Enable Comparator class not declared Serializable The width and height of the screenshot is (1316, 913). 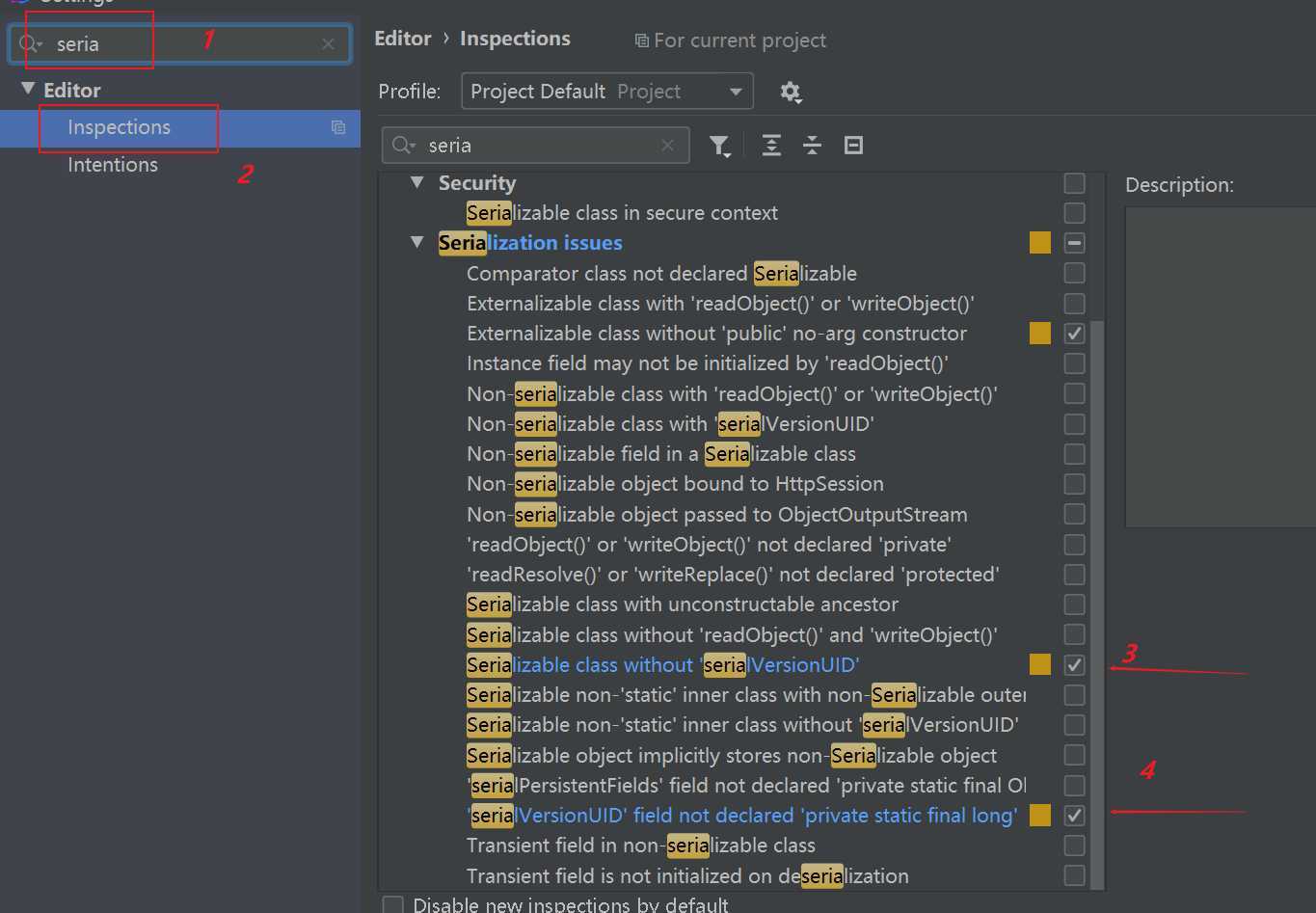1074,273
